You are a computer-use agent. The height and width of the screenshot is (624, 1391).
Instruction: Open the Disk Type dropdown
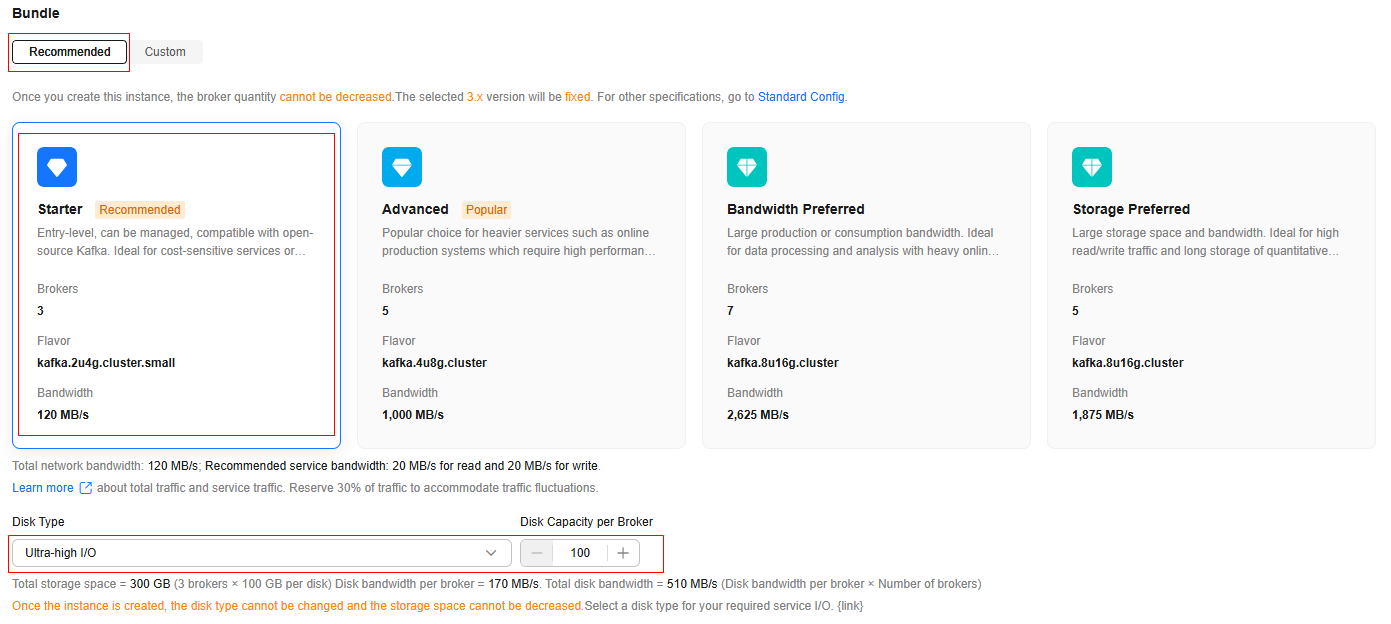pos(250,553)
